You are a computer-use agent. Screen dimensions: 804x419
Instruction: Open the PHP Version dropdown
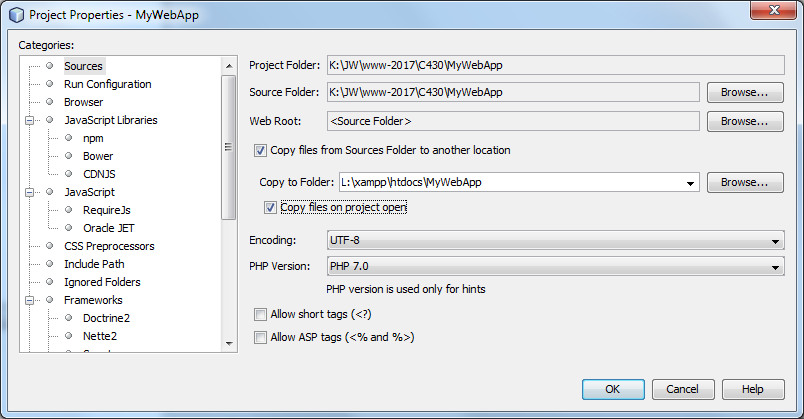point(775,267)
